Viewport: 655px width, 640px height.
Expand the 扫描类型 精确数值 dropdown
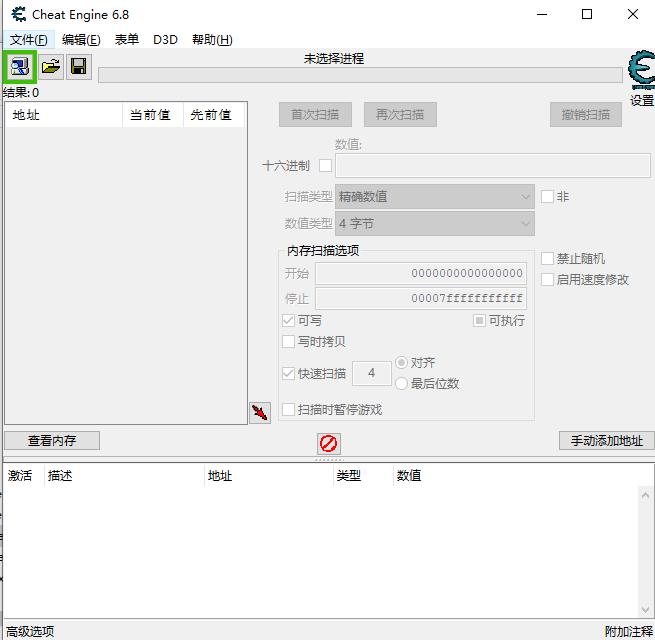click(x=434, y=196)
